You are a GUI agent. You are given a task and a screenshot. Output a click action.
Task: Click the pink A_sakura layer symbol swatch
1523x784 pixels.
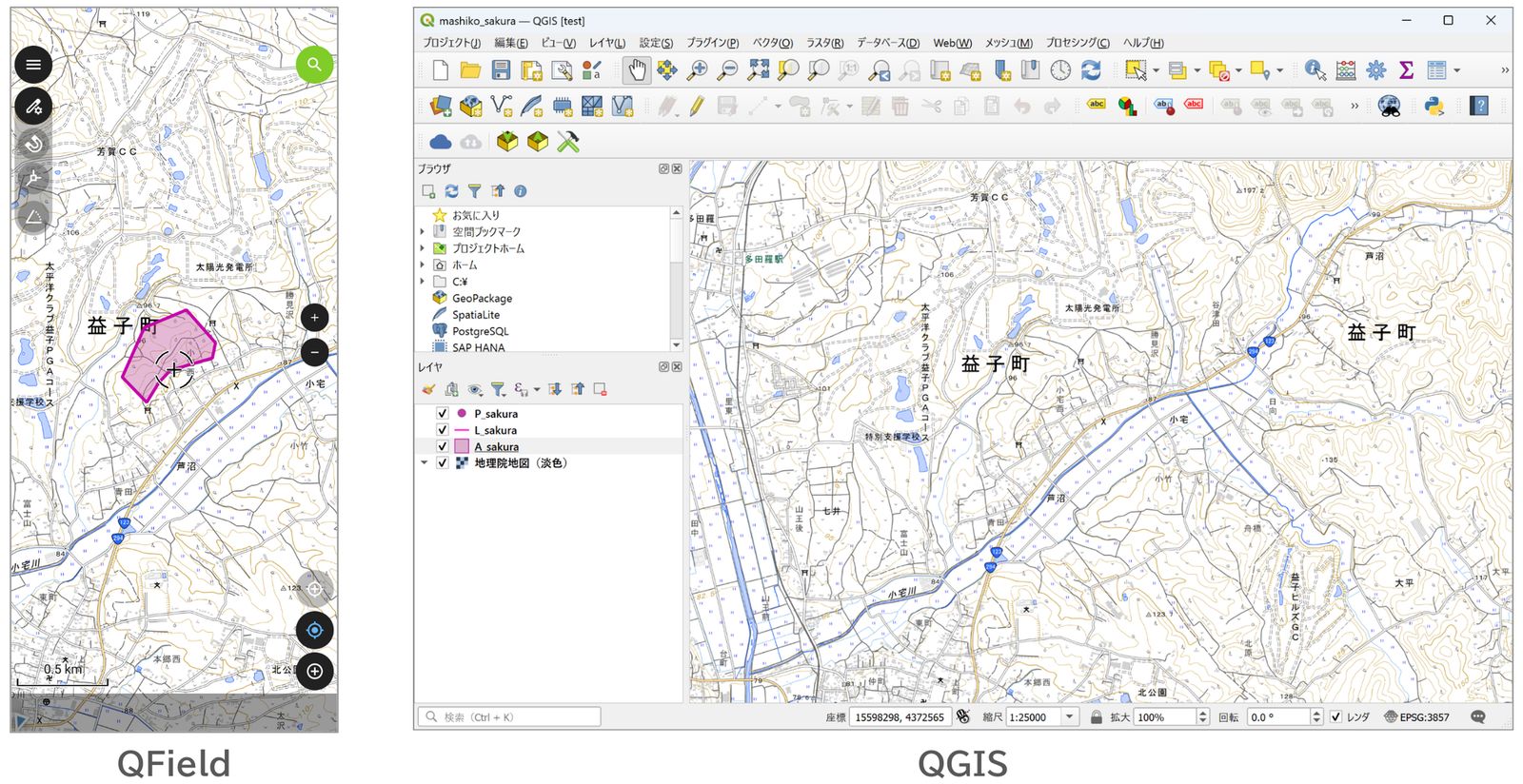(x=462, y=446)
